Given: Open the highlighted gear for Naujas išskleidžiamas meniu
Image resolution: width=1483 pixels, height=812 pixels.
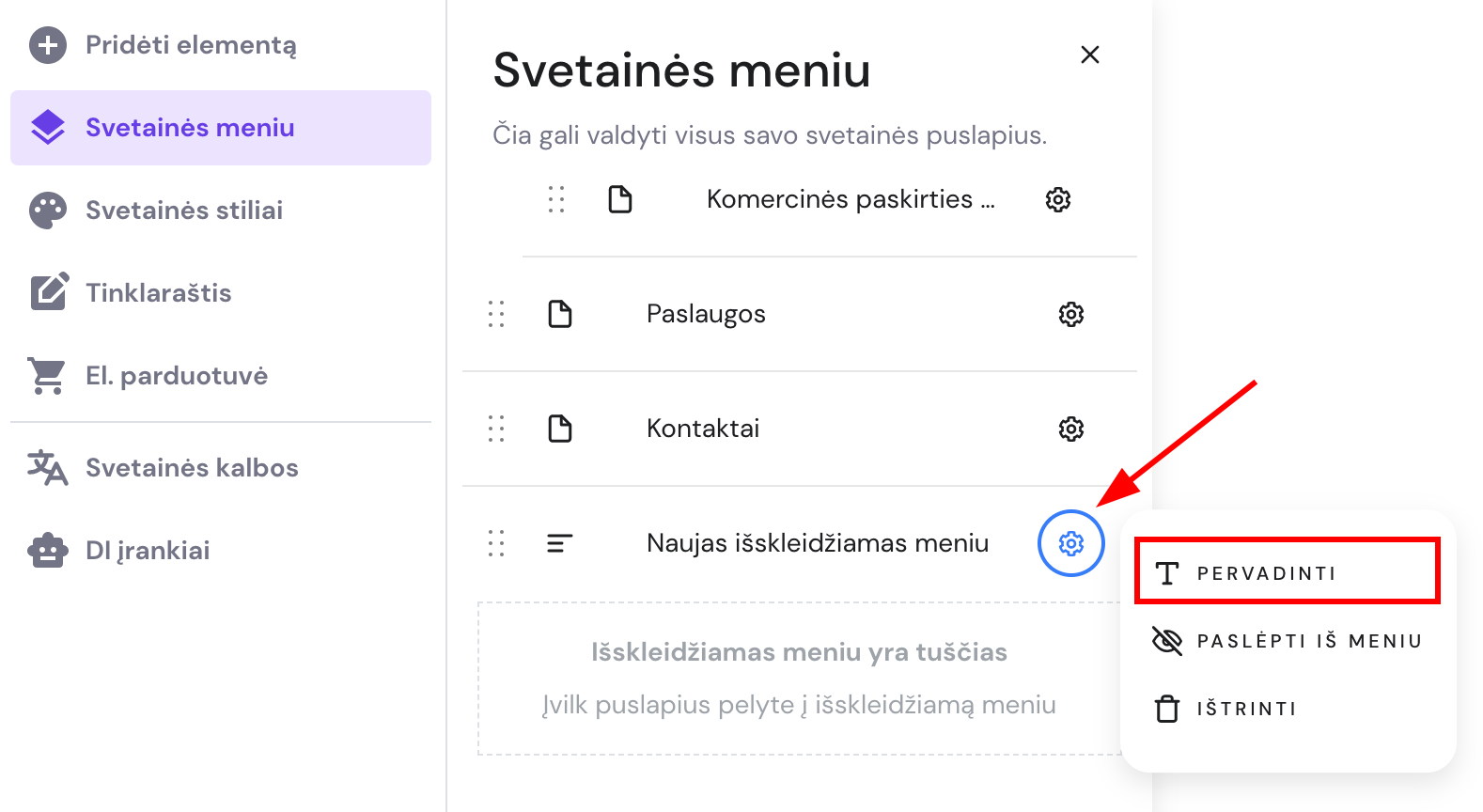Looking at the screenshot, I should pyautogui.click(x=1070, y=543).
